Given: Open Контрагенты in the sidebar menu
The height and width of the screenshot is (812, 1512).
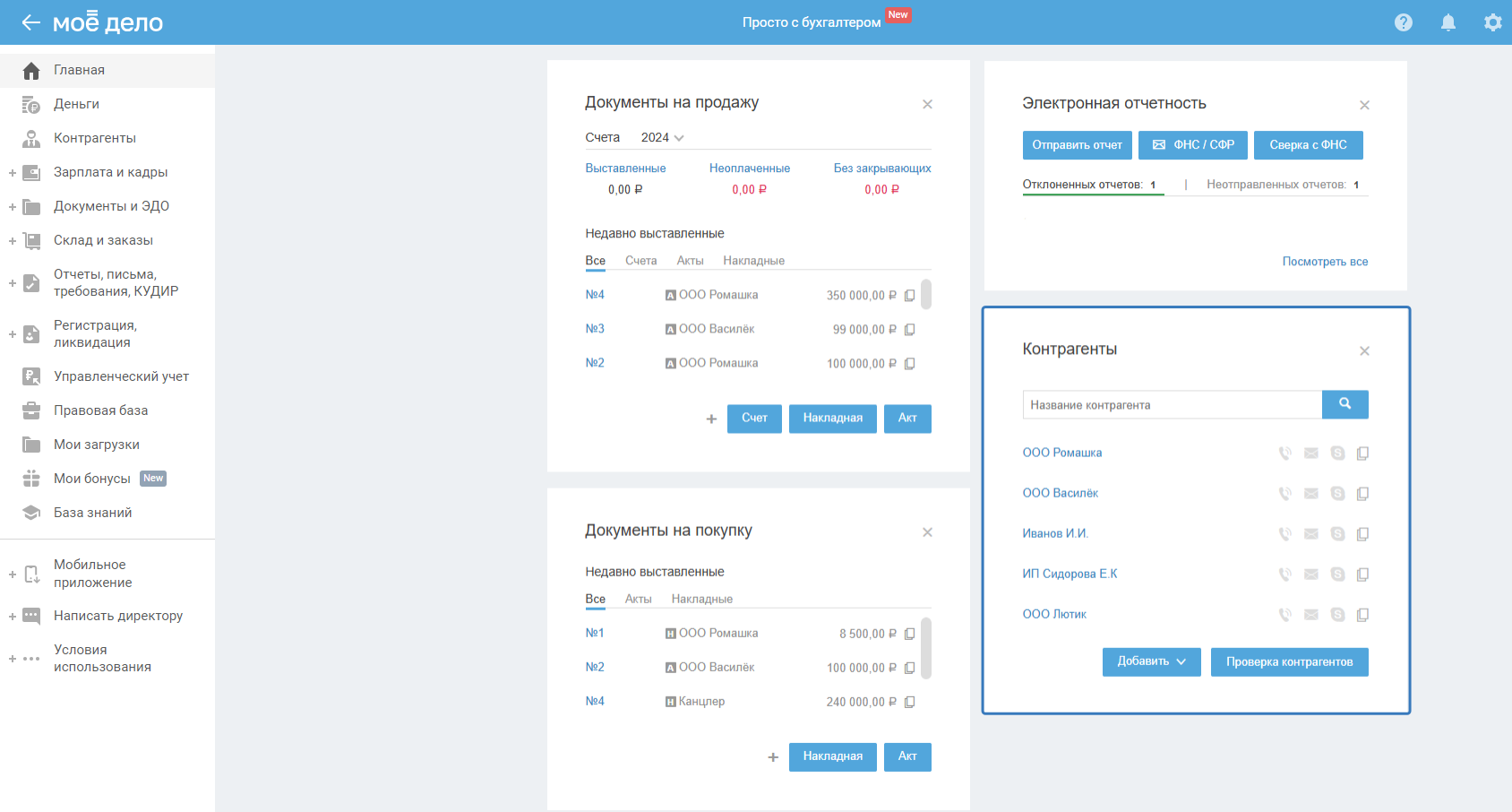Looking at the screenshot, I should point(107,138).
